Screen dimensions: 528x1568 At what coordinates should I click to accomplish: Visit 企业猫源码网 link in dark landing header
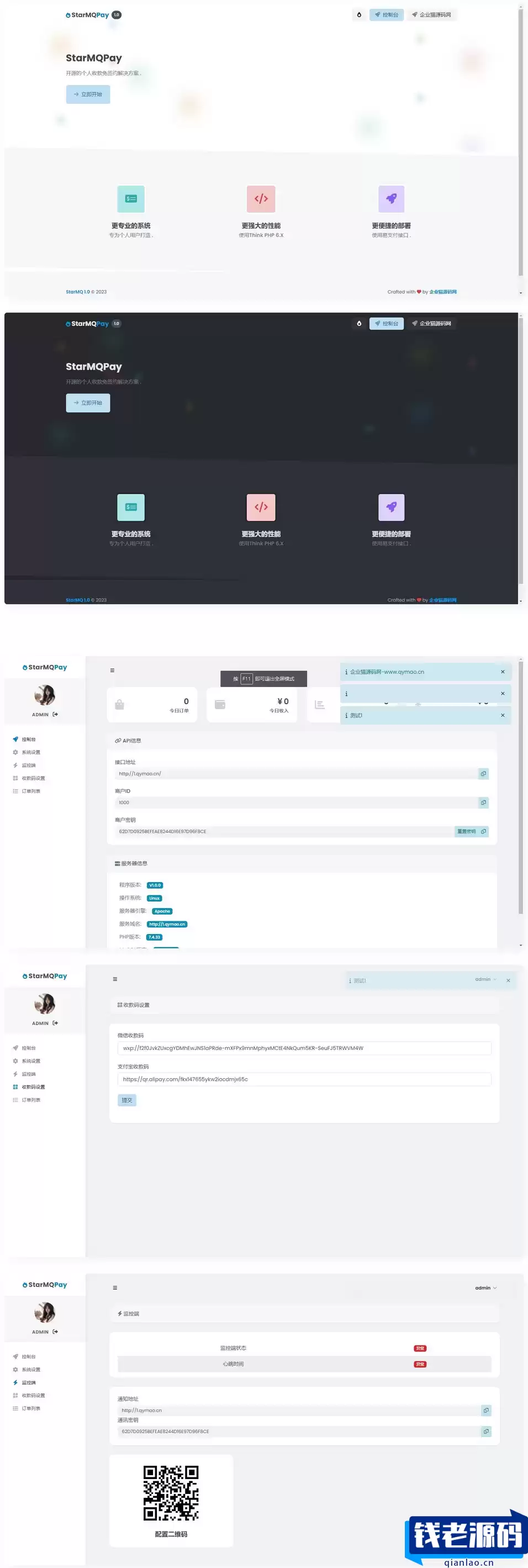[431, 323]
